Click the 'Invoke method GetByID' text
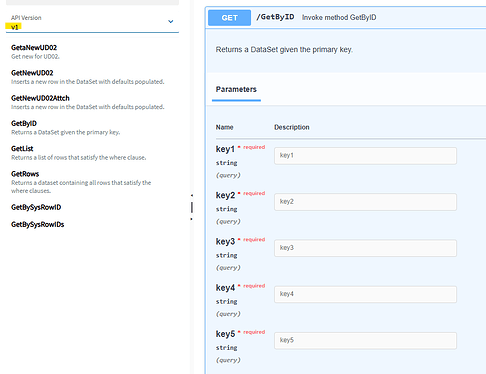This screenshot has height=374, width=486. coord(339,18)
